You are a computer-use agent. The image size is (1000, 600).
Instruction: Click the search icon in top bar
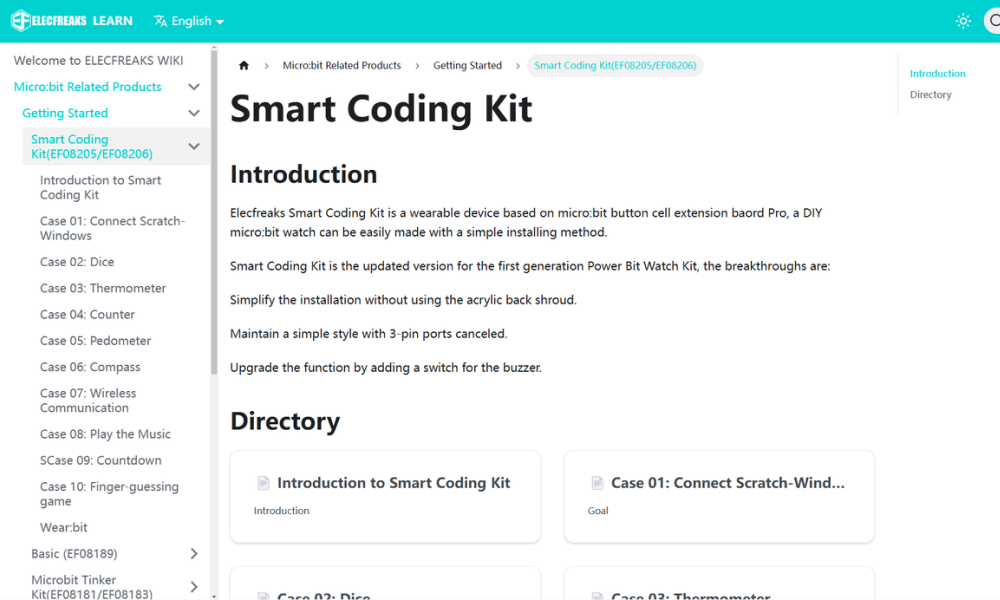click(993, 21)
